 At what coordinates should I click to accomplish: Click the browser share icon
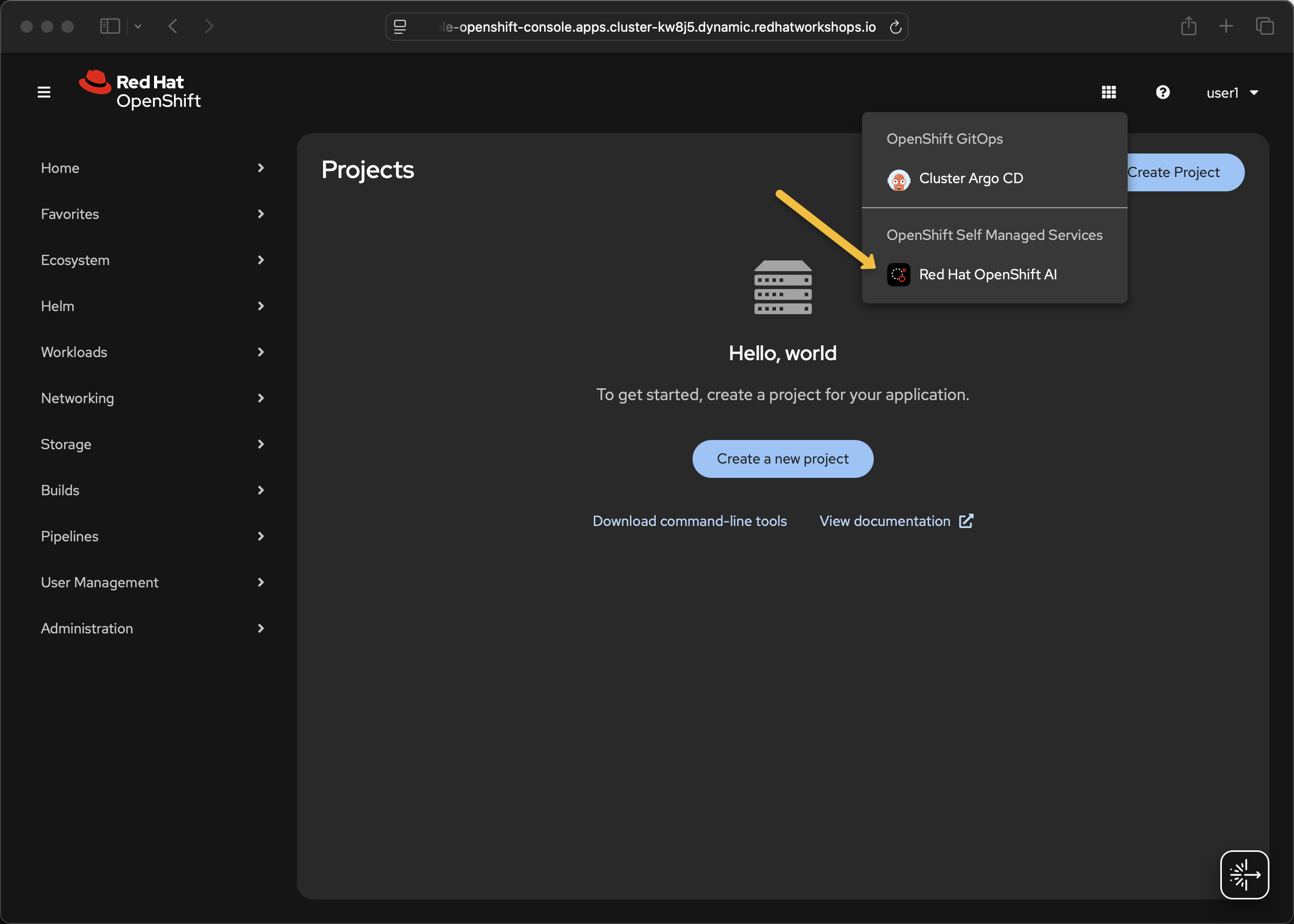pos(1188,26)
